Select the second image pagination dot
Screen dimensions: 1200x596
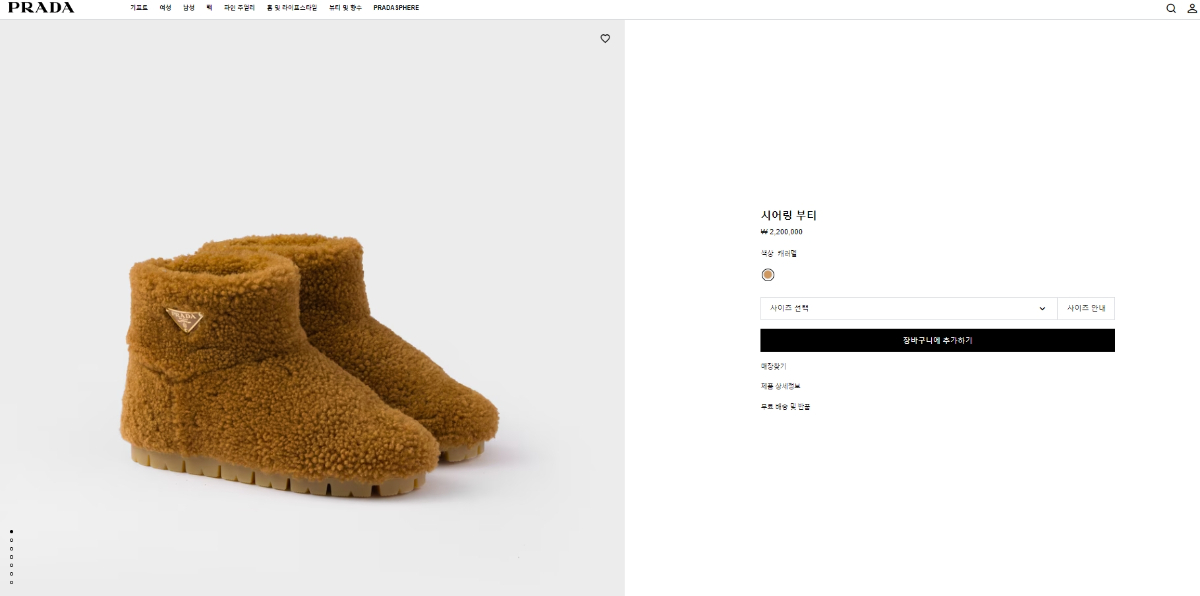pos(11,540)
